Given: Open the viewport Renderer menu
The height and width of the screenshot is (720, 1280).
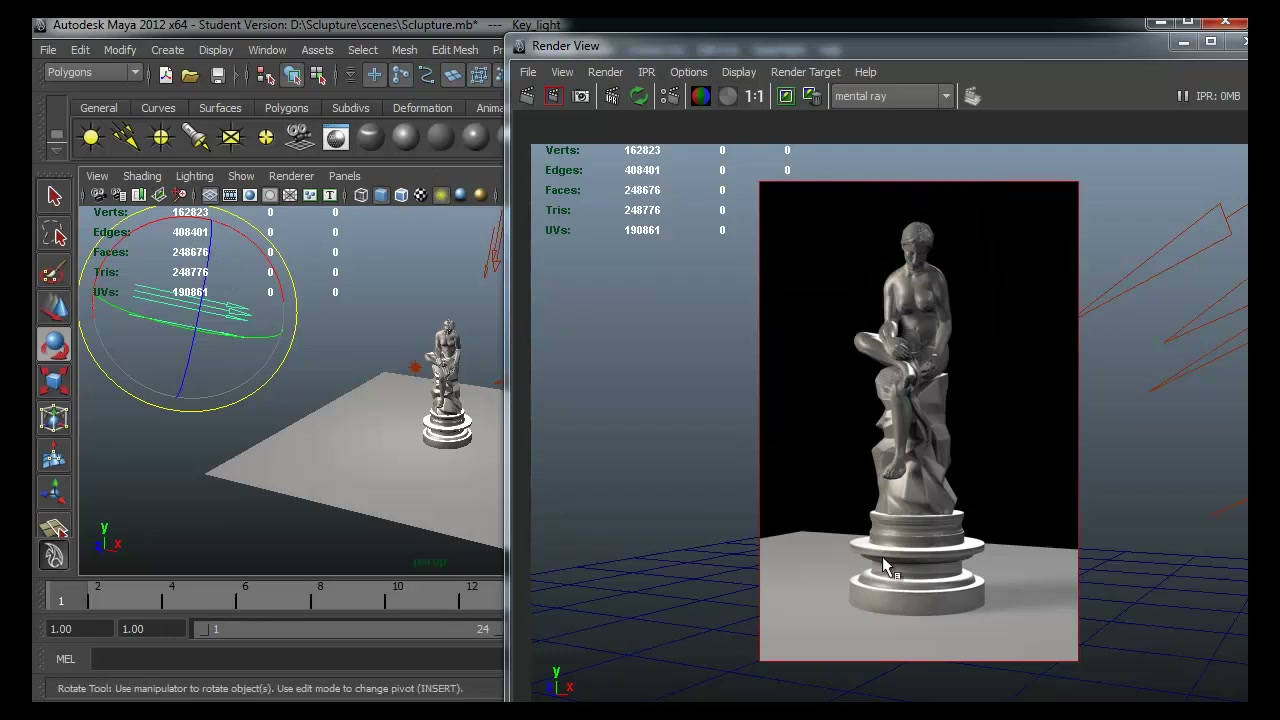Looking at the screenshot, I should point(291,176).
